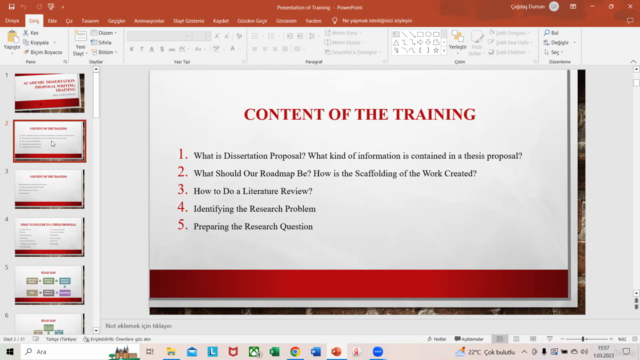
Task: Click Ne yapmak istediğinizi söyleyin search box
Action: (x=377, y=20)
